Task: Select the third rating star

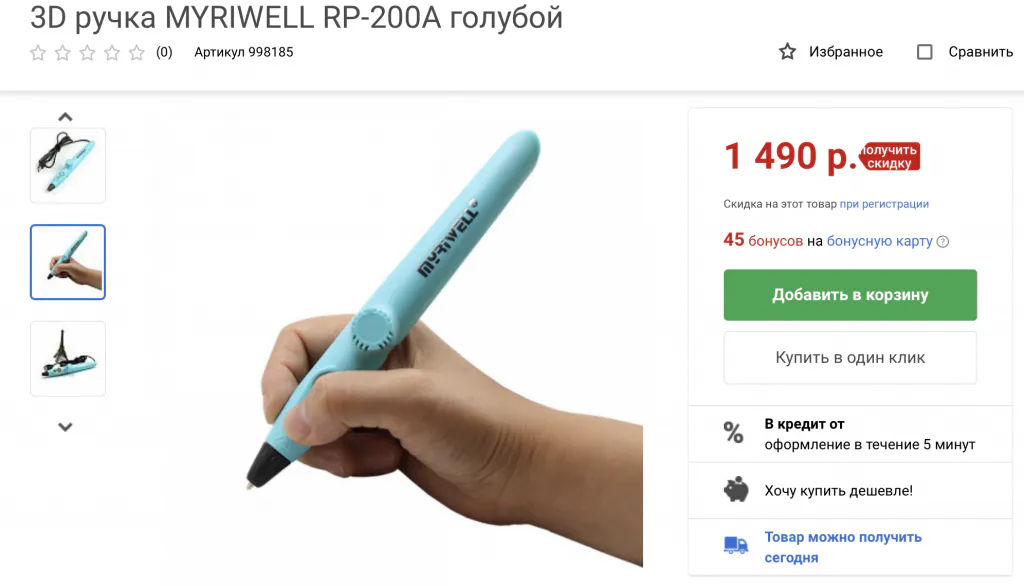Action: pyautogui.click(x=88, y=52)
